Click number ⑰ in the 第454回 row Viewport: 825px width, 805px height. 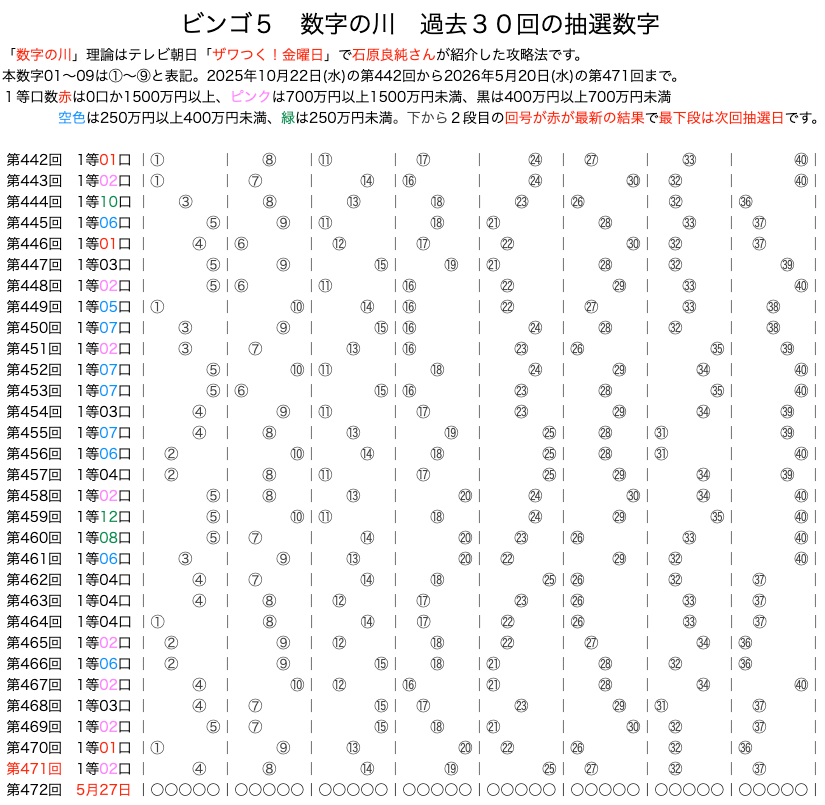[424, 412]
